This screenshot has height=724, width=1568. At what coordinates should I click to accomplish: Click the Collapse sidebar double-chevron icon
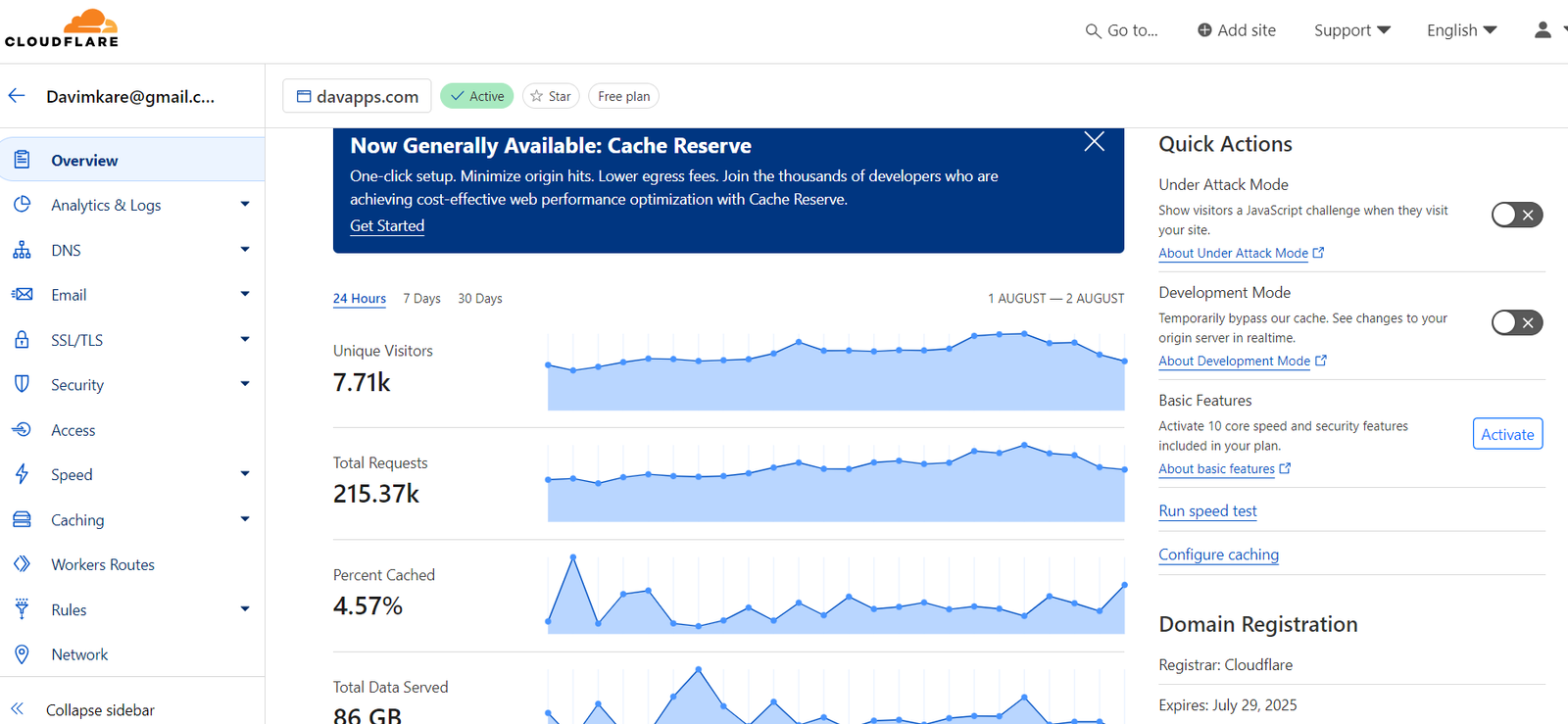[x=17, y=708]
